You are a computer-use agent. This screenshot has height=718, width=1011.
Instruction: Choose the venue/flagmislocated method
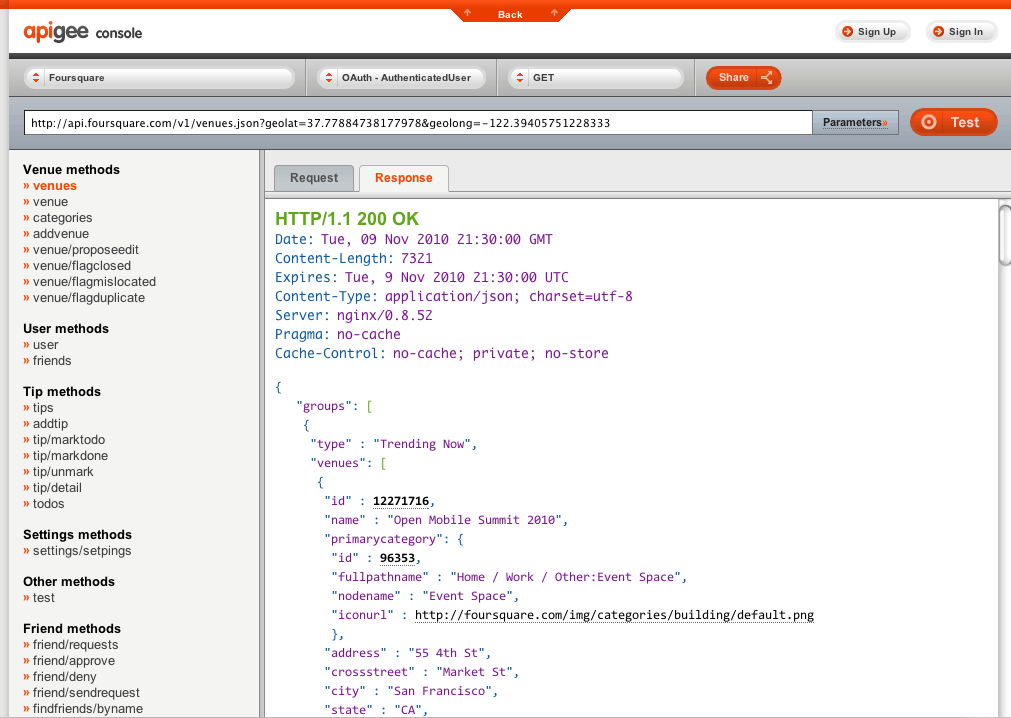tap(94, 282)
